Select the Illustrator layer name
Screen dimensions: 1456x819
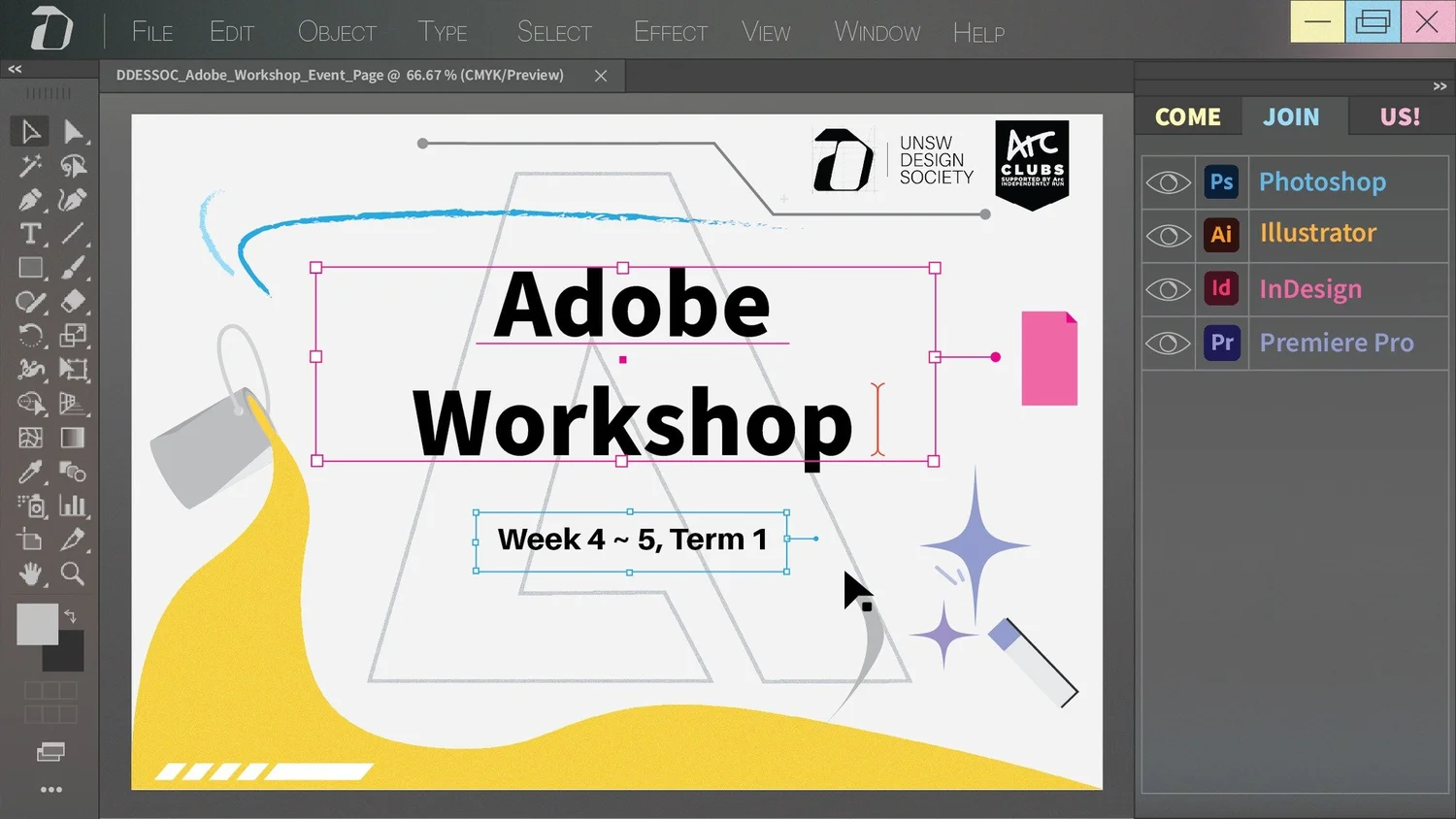1318,233
